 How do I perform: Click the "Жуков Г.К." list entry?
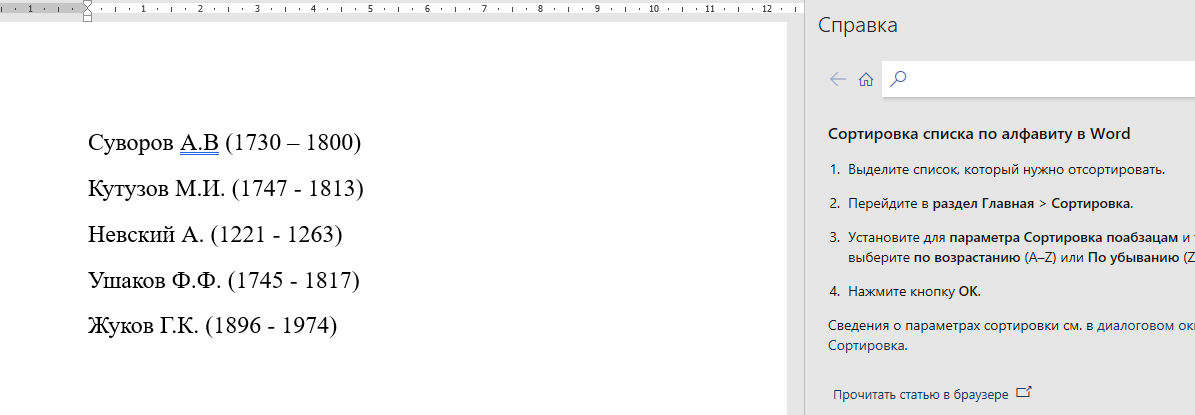212,325
